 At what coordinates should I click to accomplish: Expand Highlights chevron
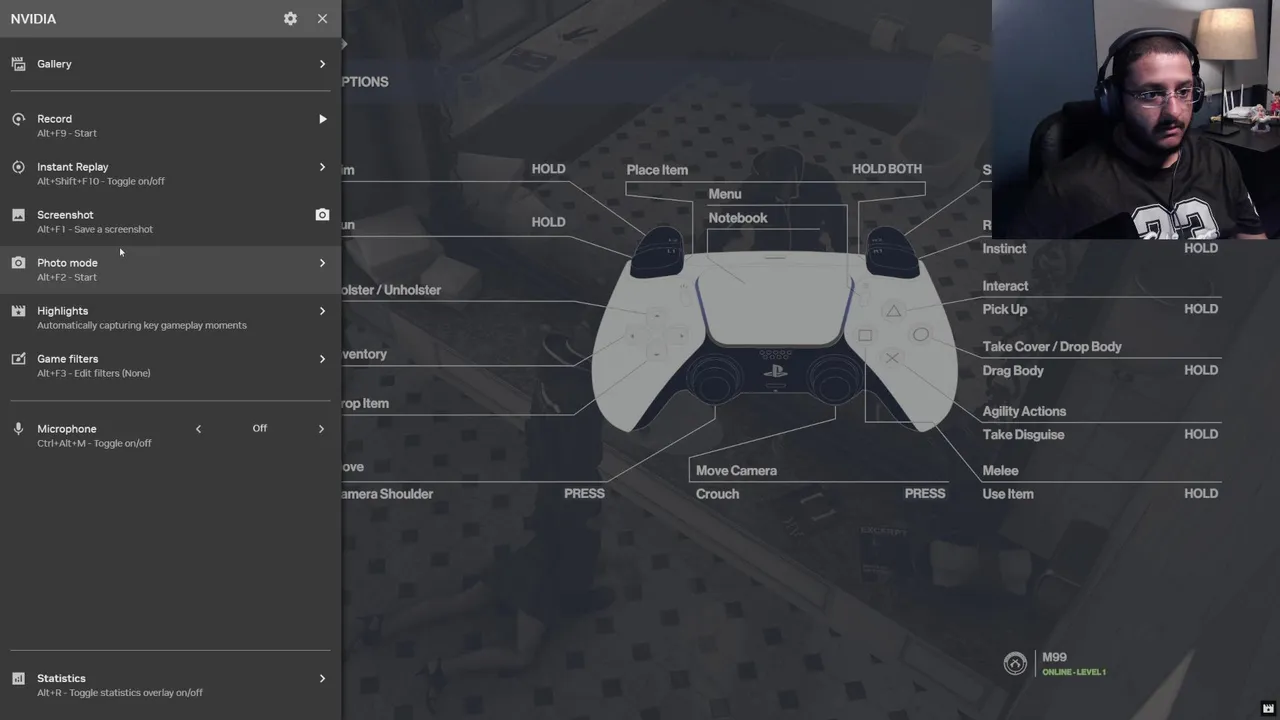click(322, 311)
